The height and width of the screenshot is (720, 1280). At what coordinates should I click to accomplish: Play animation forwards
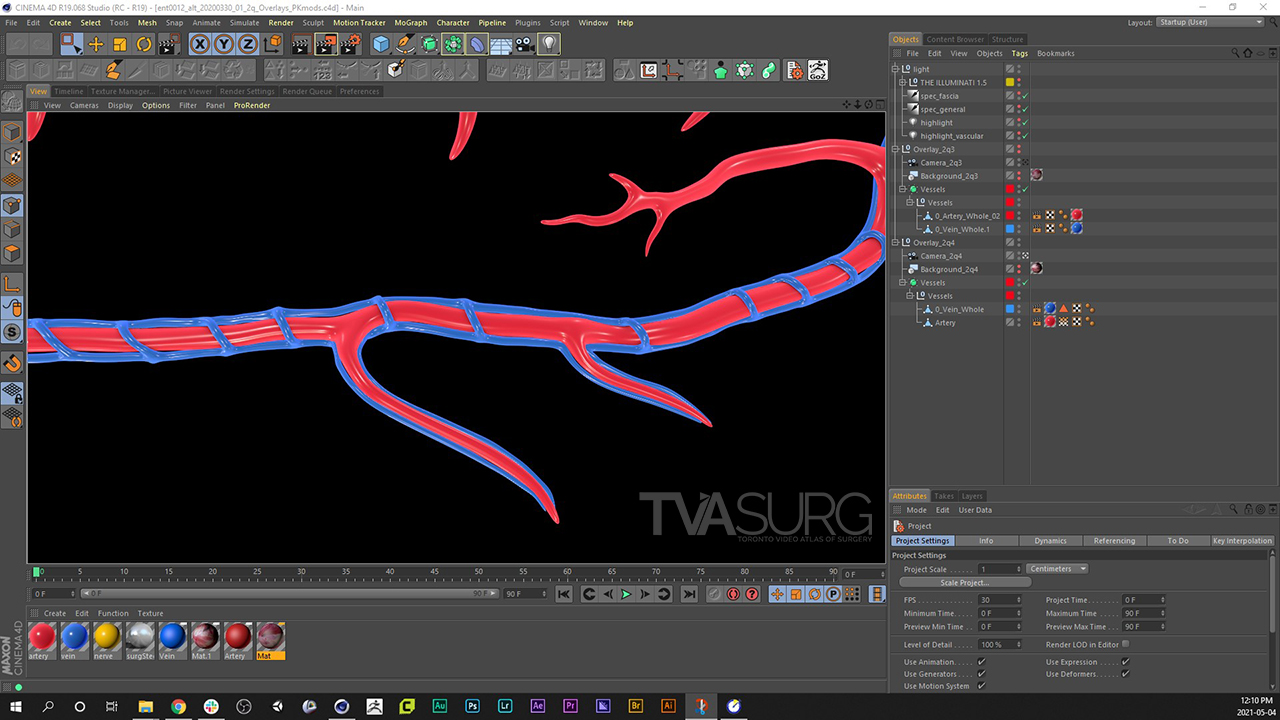click(626, 594)
